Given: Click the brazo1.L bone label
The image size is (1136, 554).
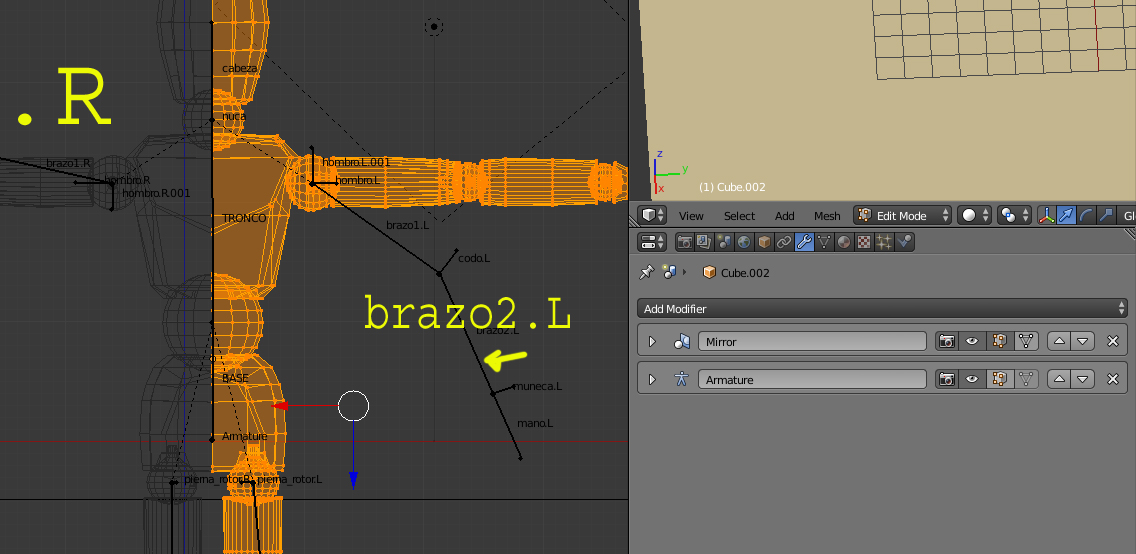Looking at the screenshot, I should pyautogui.click(x=407, y=225).
